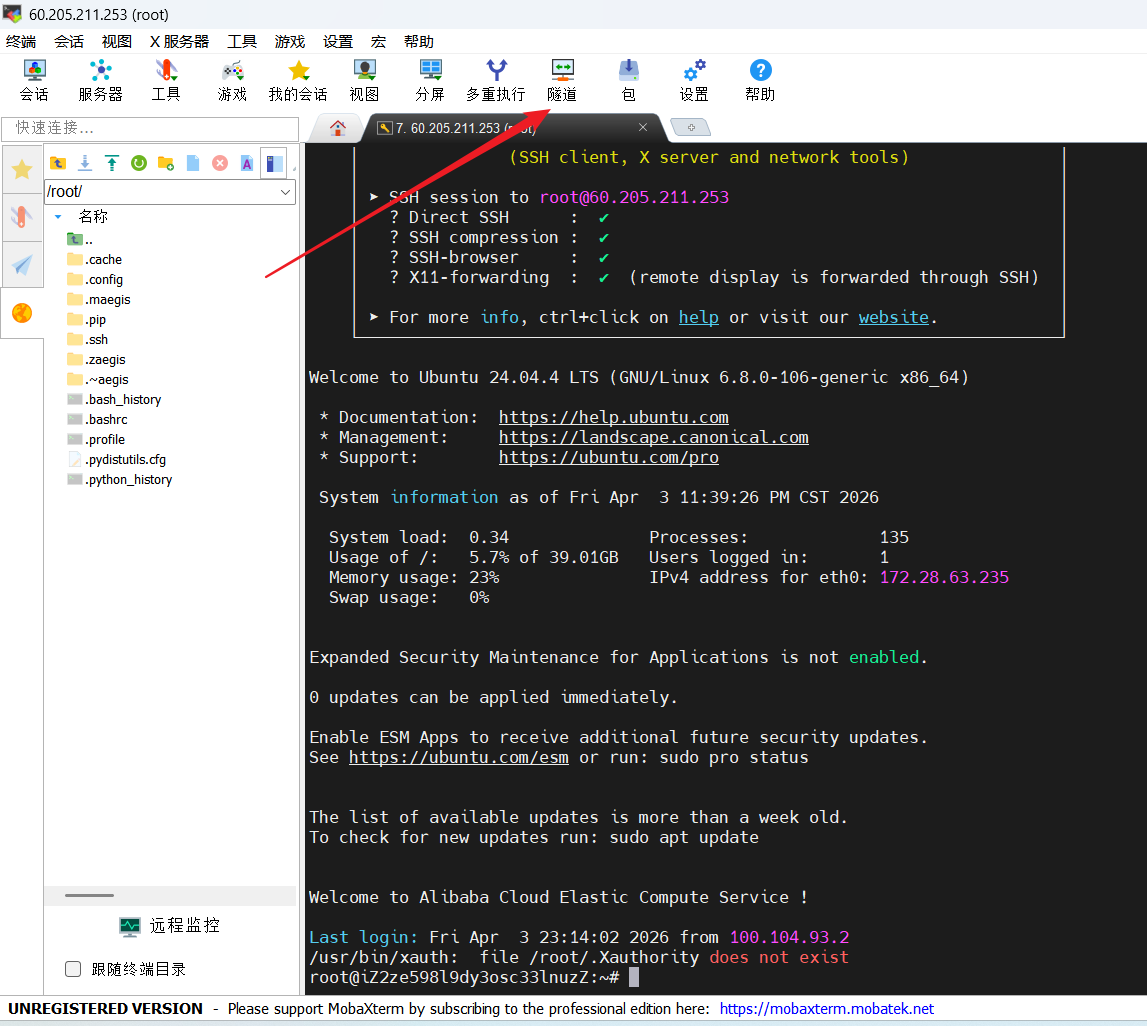
Task: Click the 帮助 question-mark toolbar icon
Action: point(760,80)
